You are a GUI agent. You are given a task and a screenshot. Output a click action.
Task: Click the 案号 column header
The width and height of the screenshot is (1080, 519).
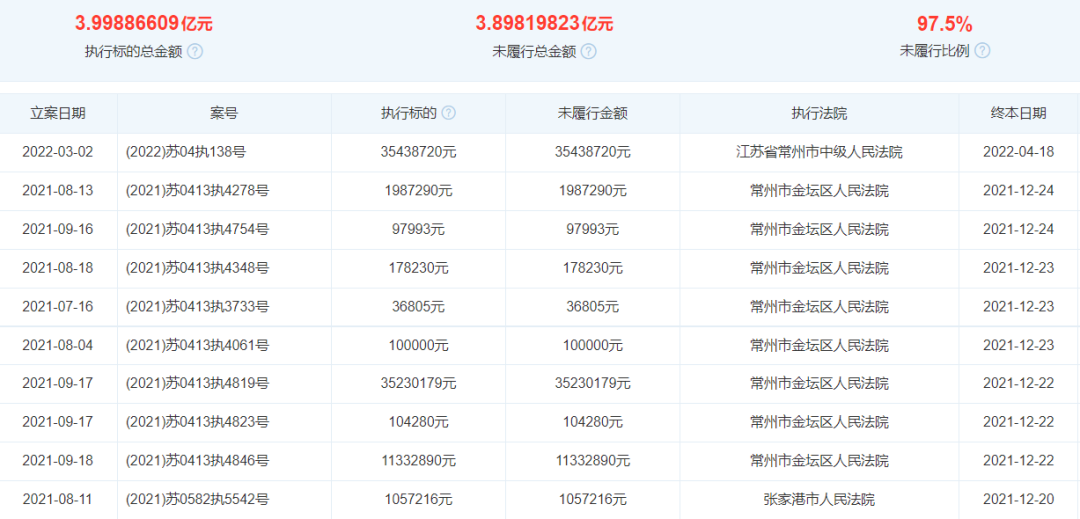click(x=224, y=114)
